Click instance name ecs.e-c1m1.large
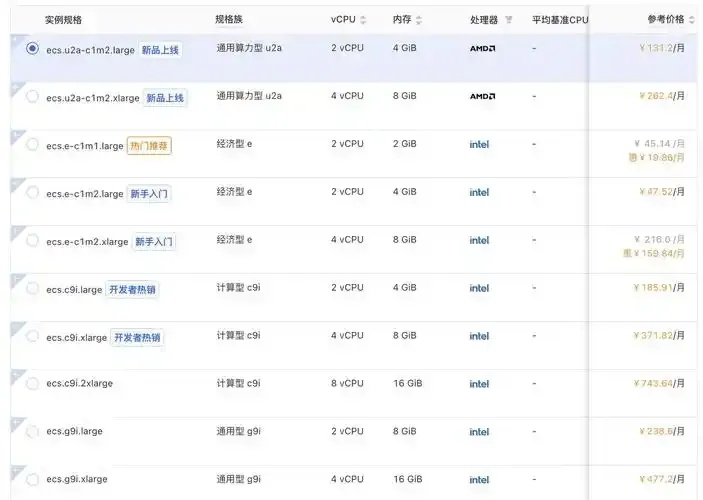Viewport: 703px width, 500px height. click(84, 146)
